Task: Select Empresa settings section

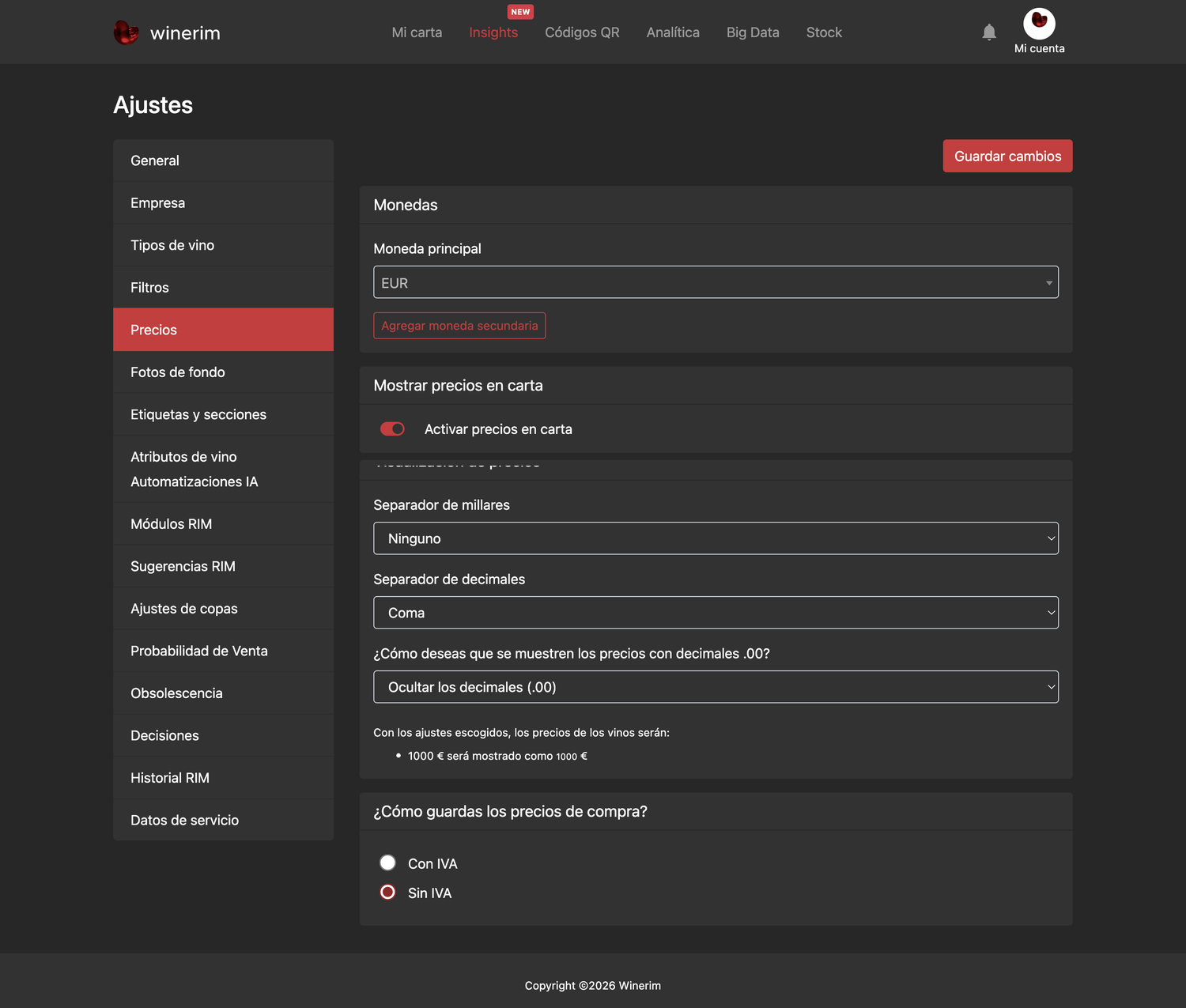Action: pyautogui.click(x=223, y=203)
